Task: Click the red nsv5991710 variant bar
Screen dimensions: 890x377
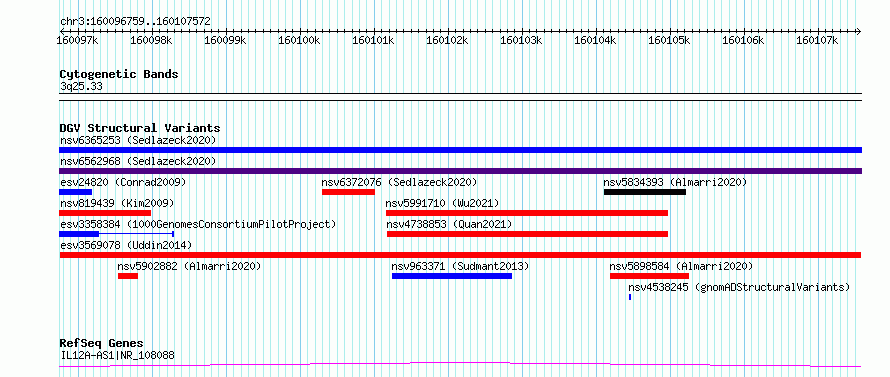Action: pos(527,213)
